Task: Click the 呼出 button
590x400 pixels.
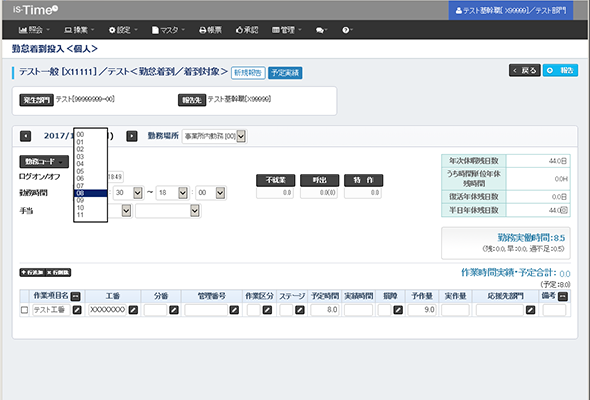Action: (x=319, y=180)
